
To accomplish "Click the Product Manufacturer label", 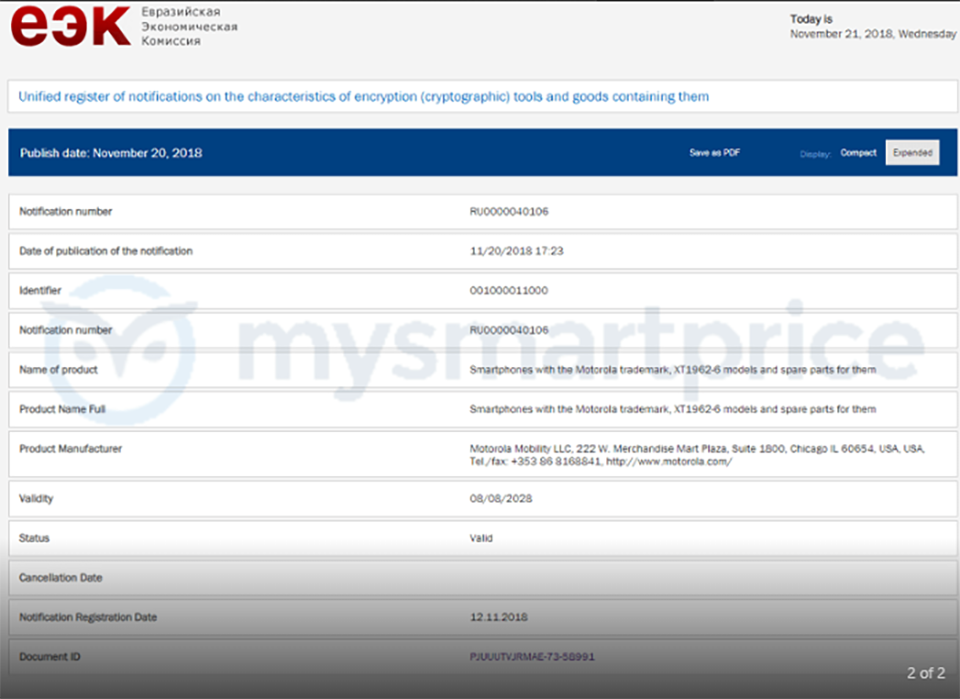I will point(70,449).
